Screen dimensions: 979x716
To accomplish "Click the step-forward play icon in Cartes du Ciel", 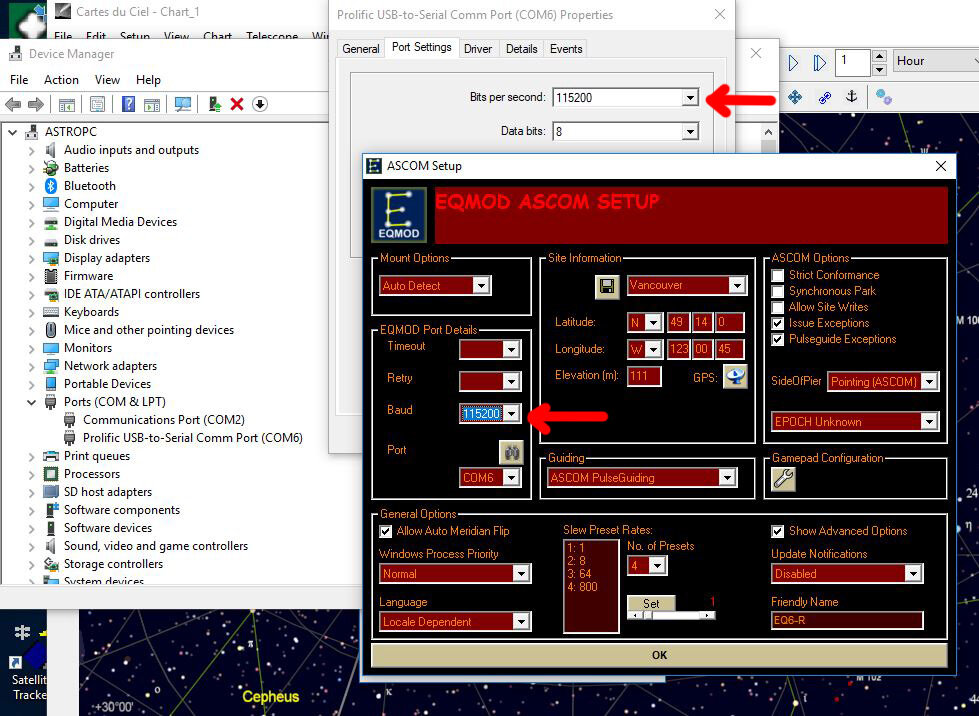I will tap(793, 63).
